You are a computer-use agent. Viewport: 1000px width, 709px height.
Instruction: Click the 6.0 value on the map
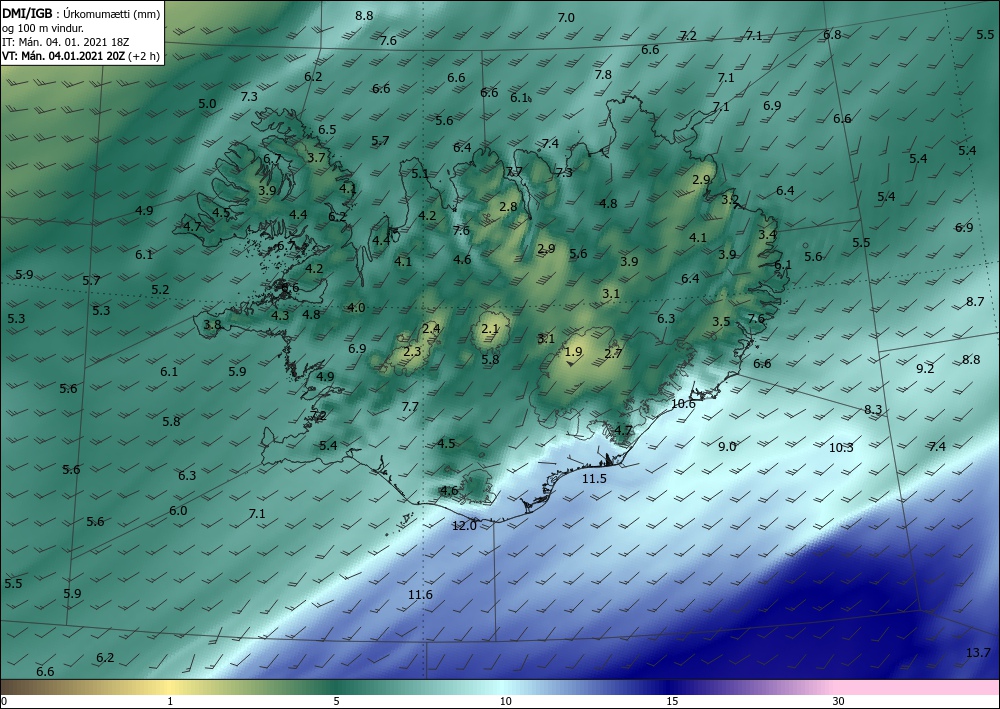pyautogui.click(x=178, y=511)
